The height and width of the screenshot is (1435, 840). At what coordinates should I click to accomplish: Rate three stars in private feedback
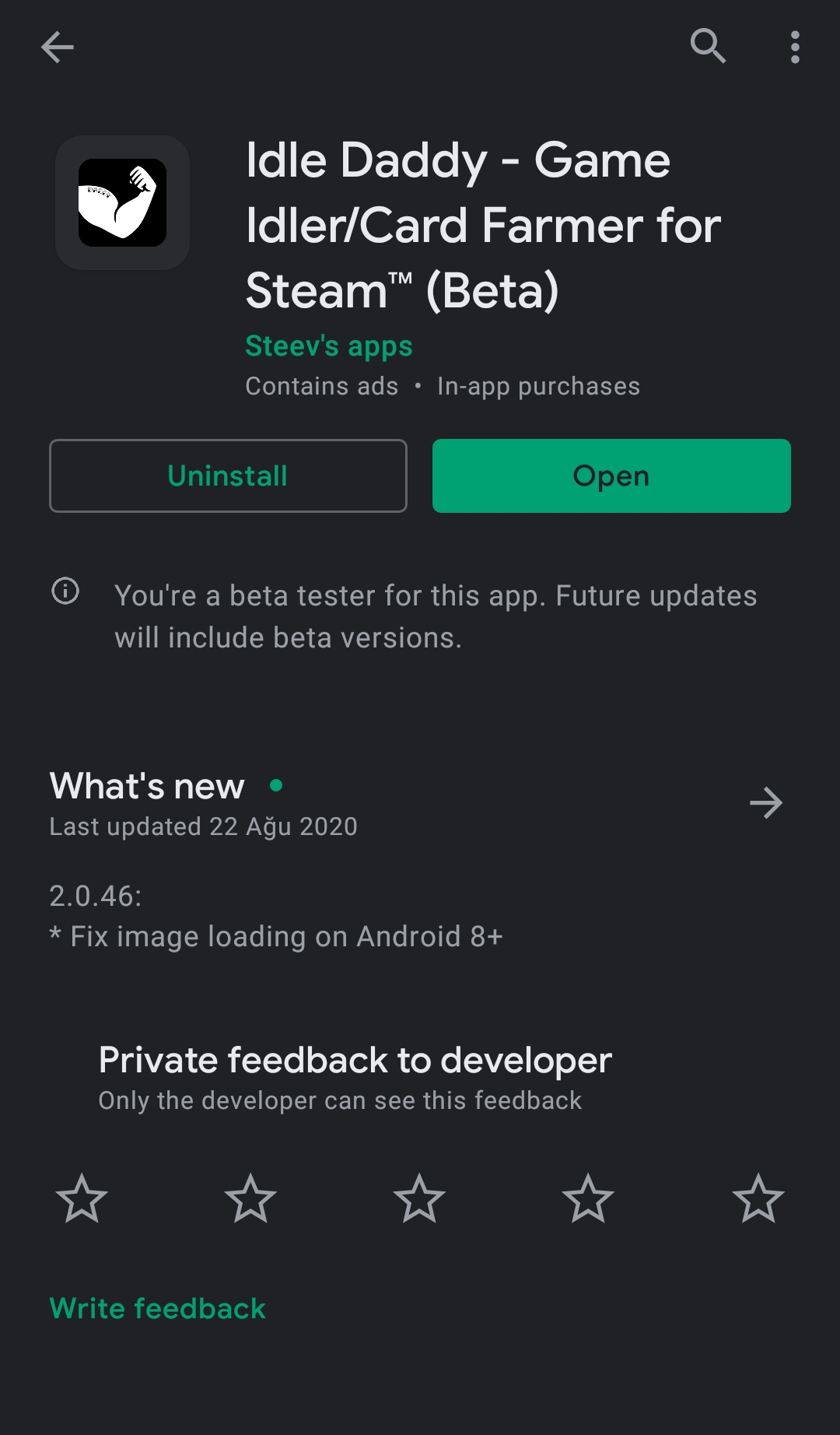(419, 1198)
